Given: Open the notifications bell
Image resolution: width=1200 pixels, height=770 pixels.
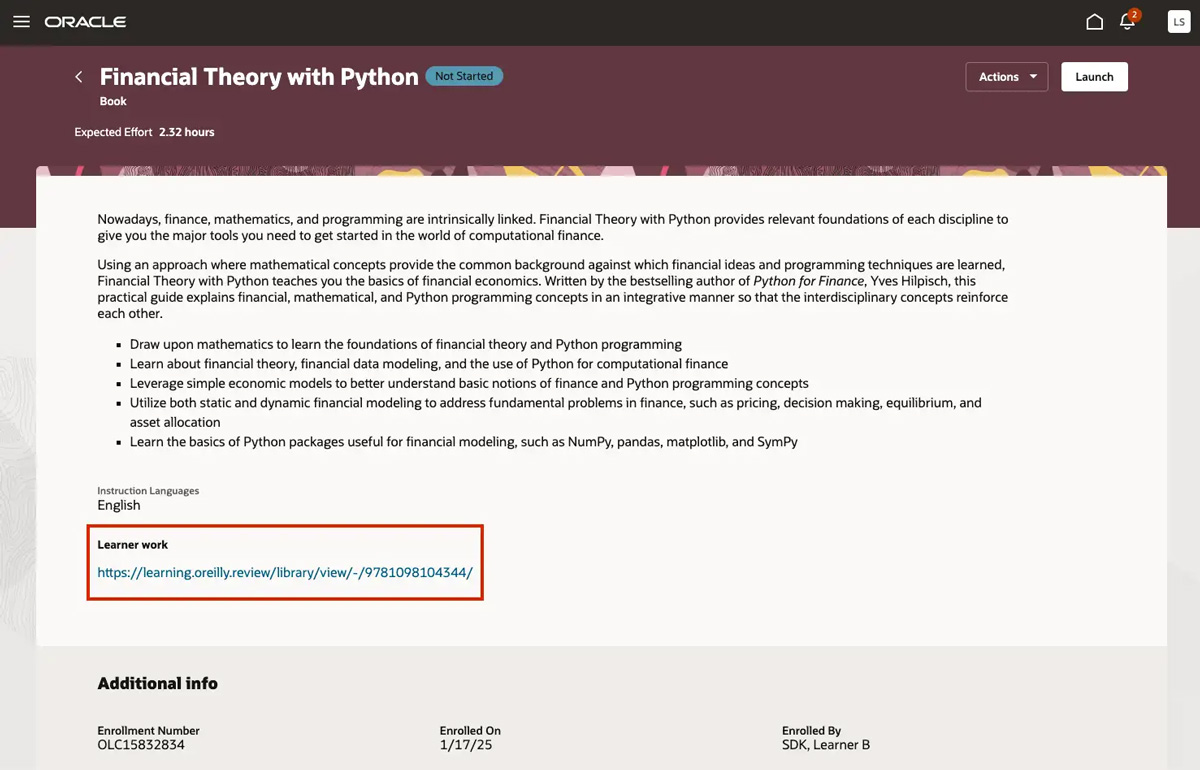Looking at the screenshot, I should pos(1128,22).
